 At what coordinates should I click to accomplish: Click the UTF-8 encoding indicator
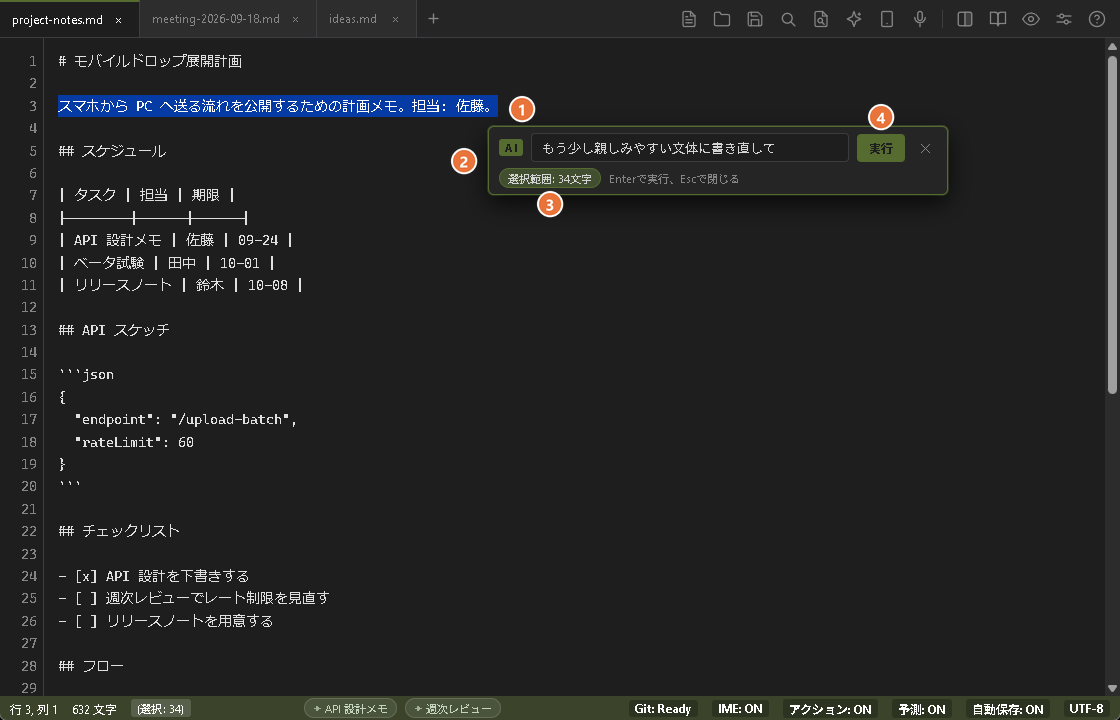click(1086, 709)
